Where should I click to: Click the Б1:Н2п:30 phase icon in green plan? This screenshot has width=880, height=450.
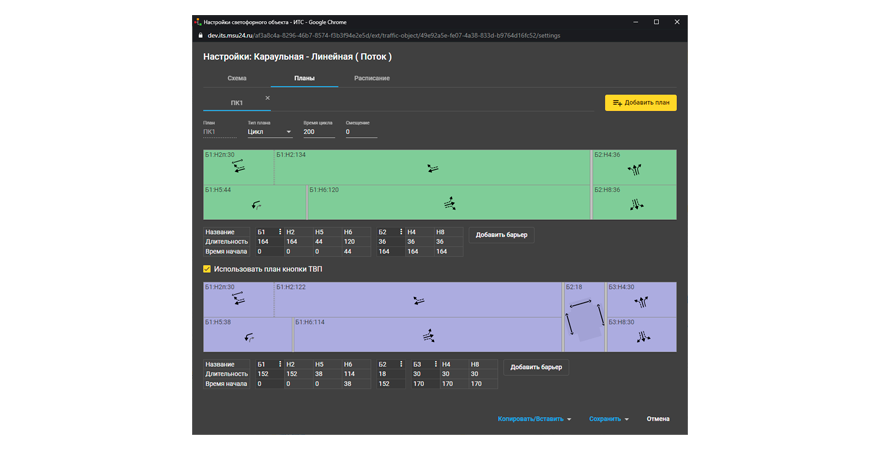(x=238, y=168)
